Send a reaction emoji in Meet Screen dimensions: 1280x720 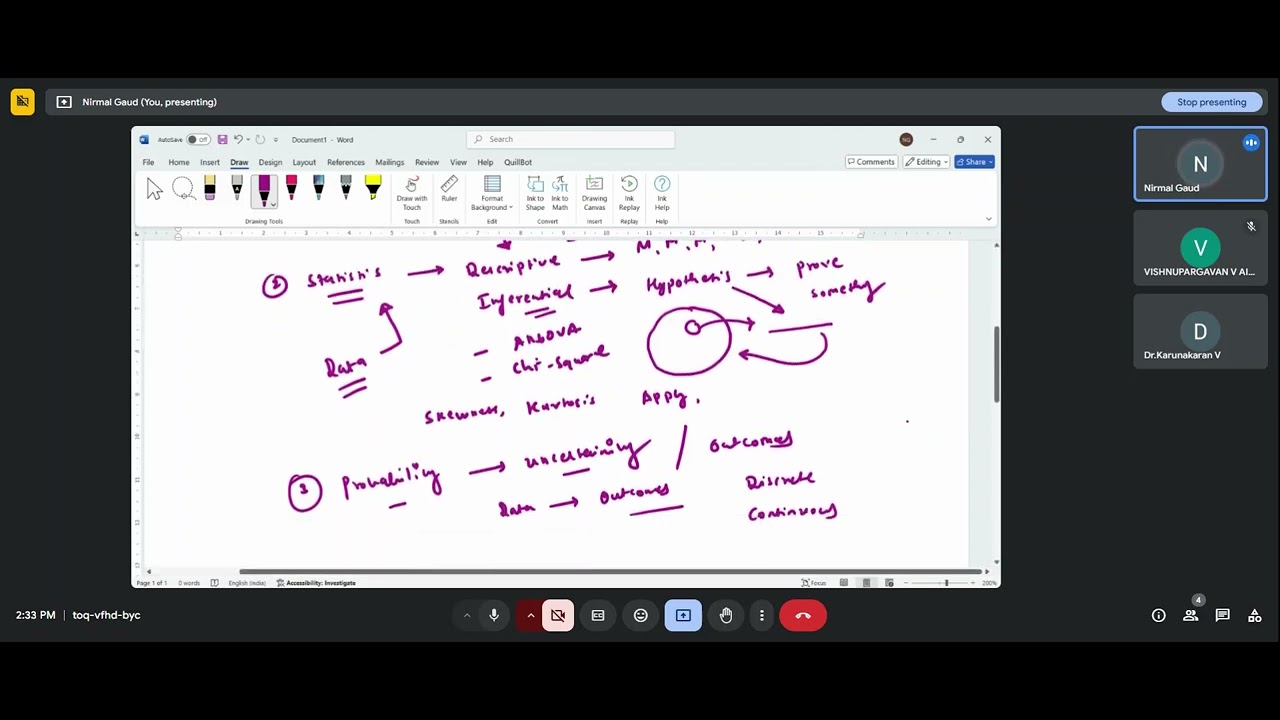click(641, 615)
